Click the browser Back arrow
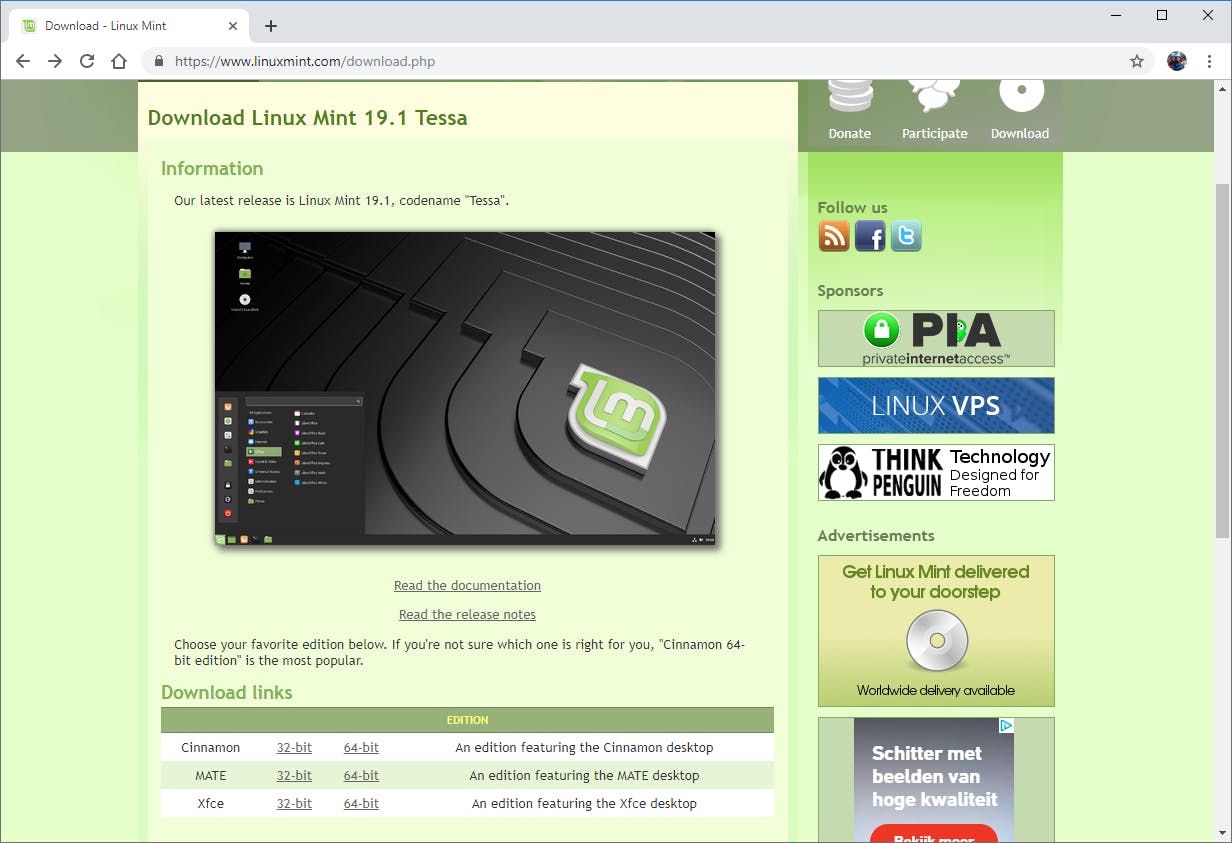This screenshot has width=1232, height=843. click(23, 61)
